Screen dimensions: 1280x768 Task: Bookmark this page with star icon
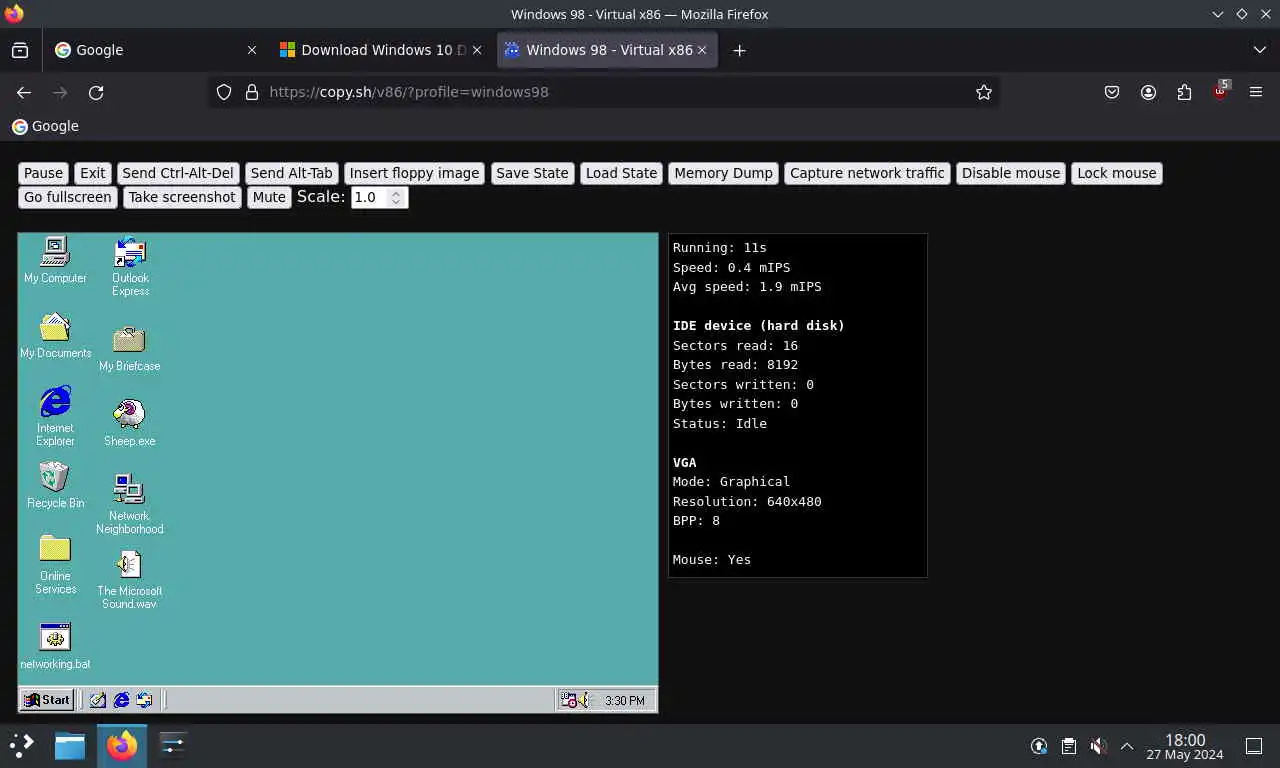984,92
